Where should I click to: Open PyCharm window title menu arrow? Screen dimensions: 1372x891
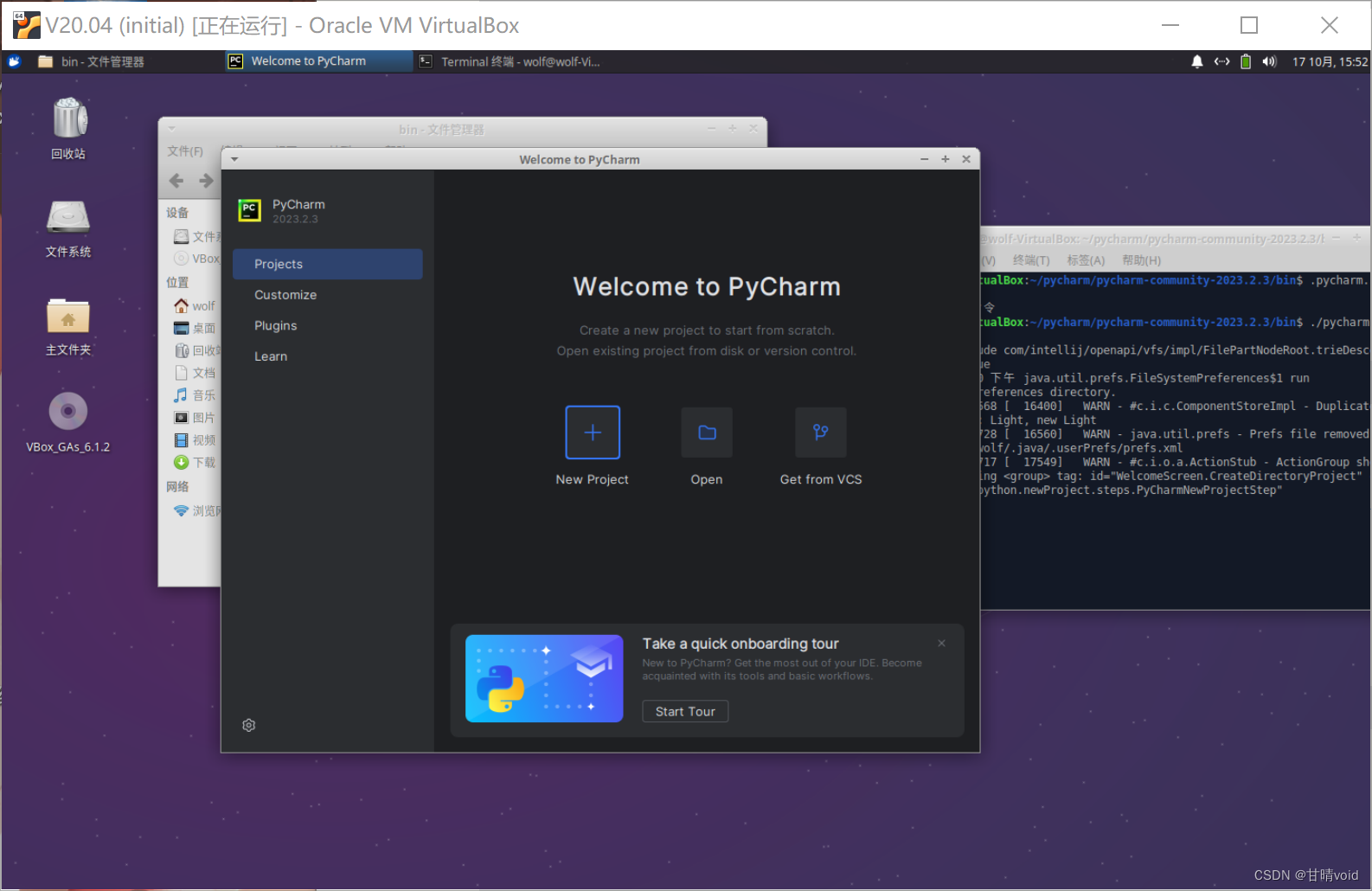coord(234,159)
